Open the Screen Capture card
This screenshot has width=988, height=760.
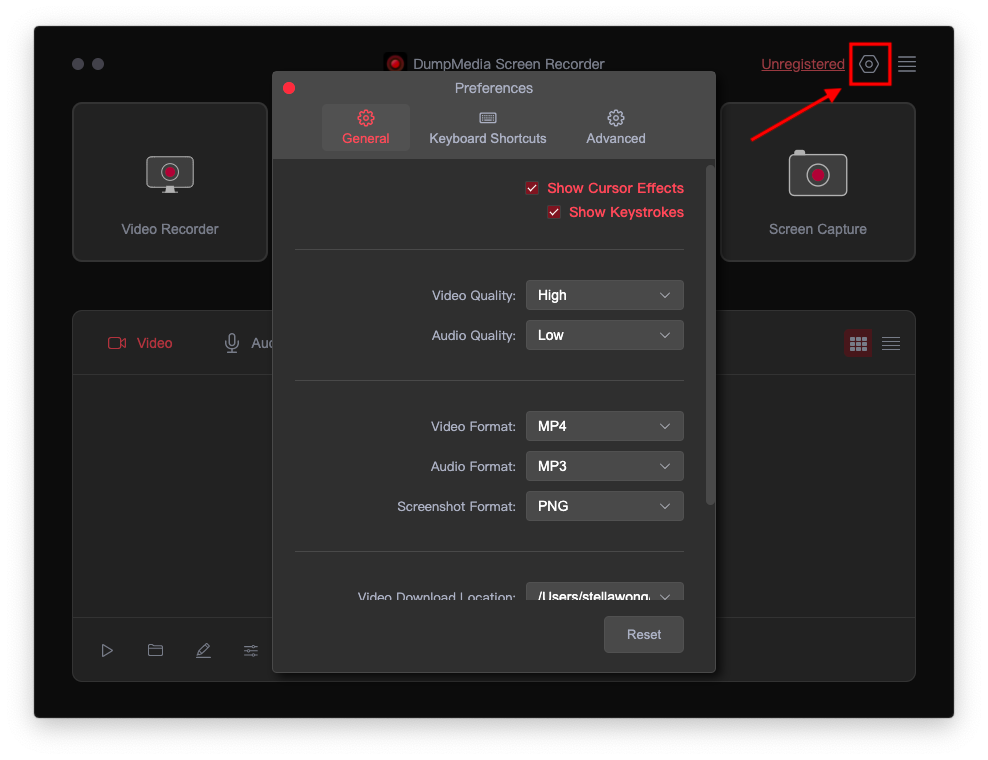click(817, 182)
